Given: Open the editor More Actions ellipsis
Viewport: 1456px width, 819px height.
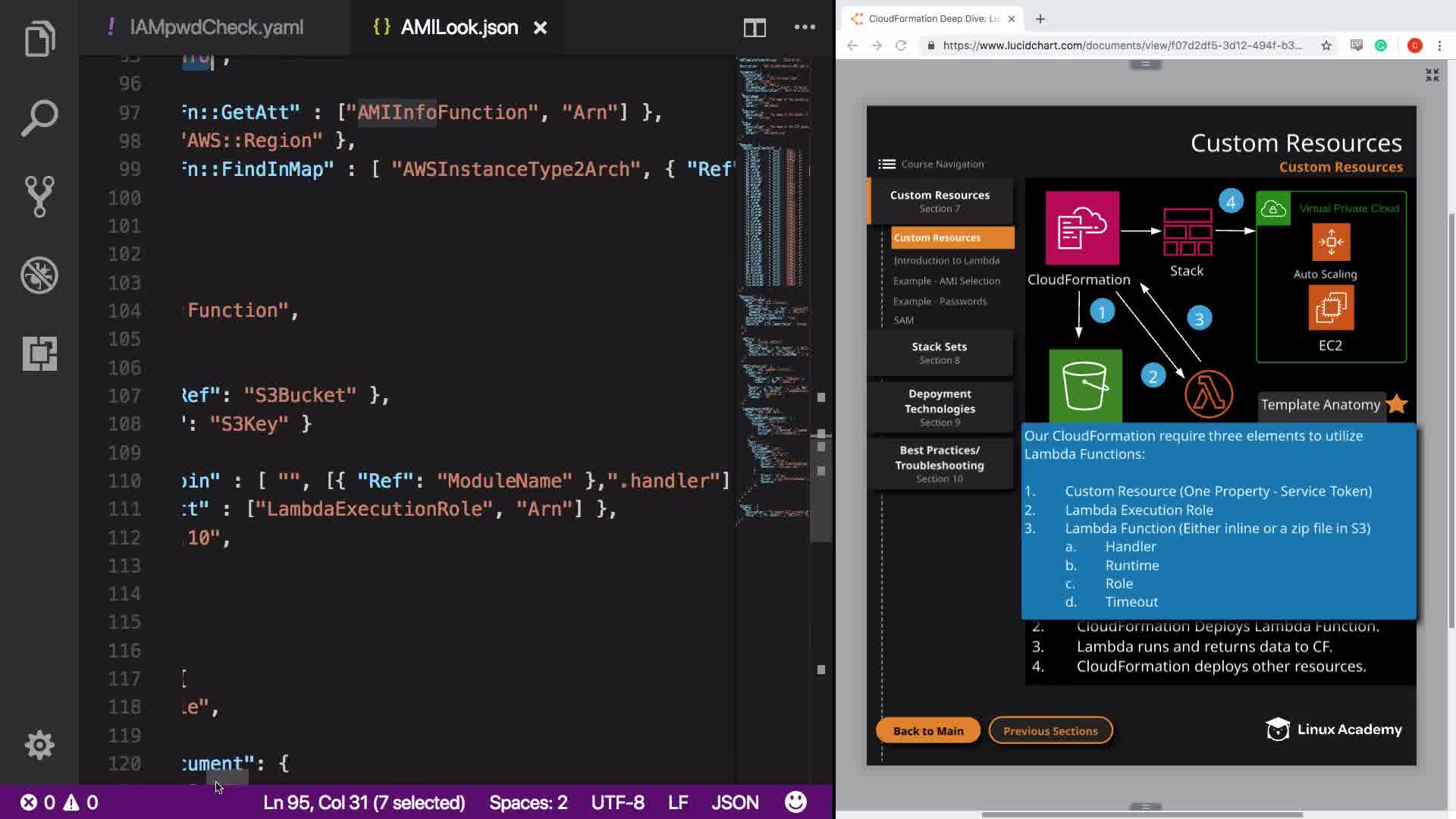Looking at the screenshot, I should click(805, 27).
